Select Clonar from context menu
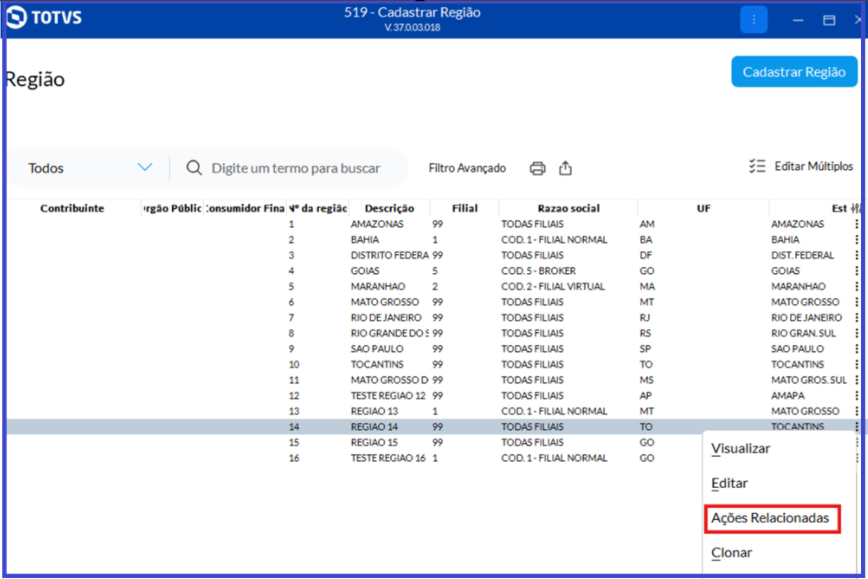The width and height of the screenshot is (868, 579). point(731,552)
